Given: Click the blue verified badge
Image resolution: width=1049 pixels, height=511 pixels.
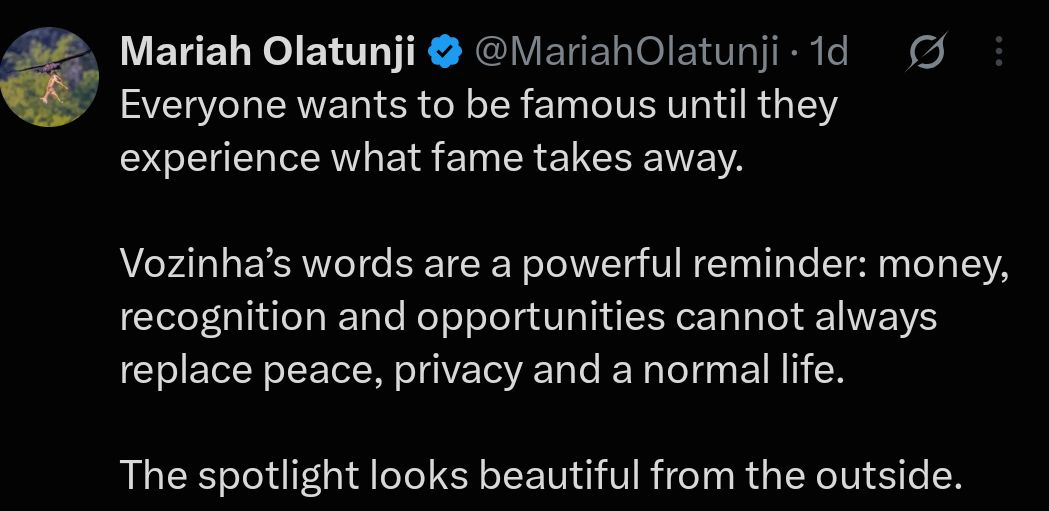Looking at the screenshot, I should click(445, 52).
